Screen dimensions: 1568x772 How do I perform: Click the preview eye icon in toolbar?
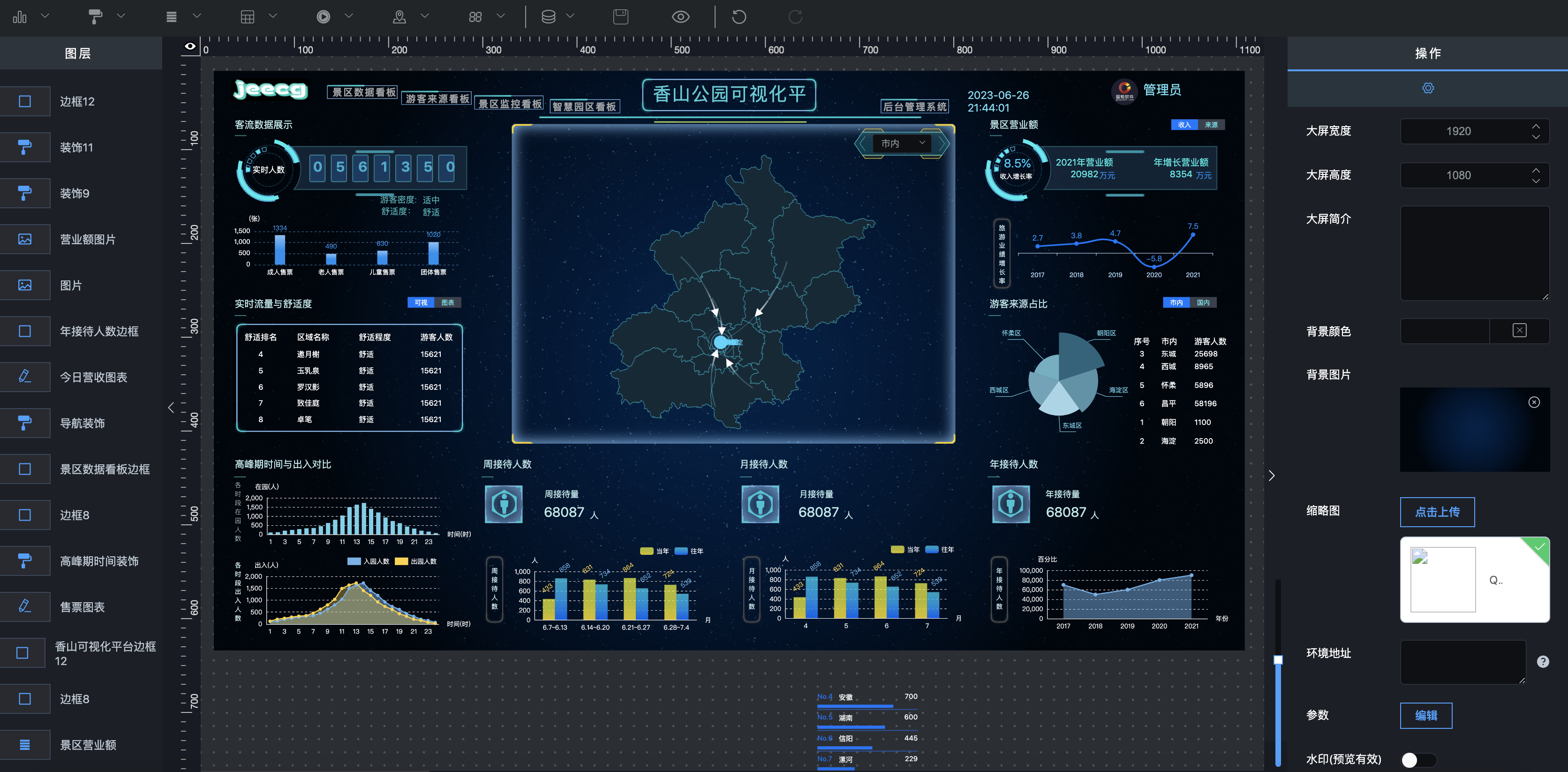coord(680,16)
